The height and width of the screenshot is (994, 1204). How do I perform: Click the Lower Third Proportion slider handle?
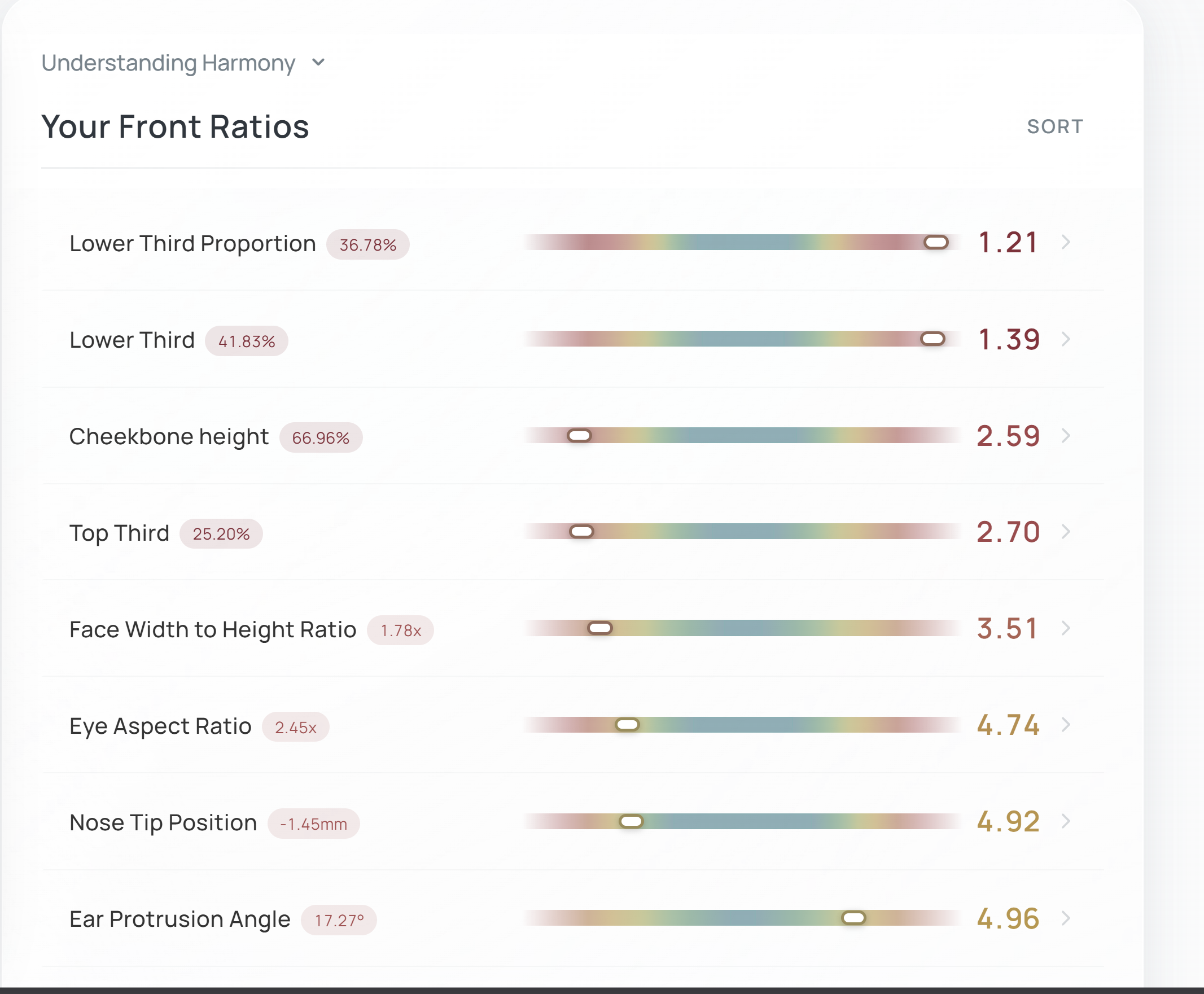coord(936,243)
